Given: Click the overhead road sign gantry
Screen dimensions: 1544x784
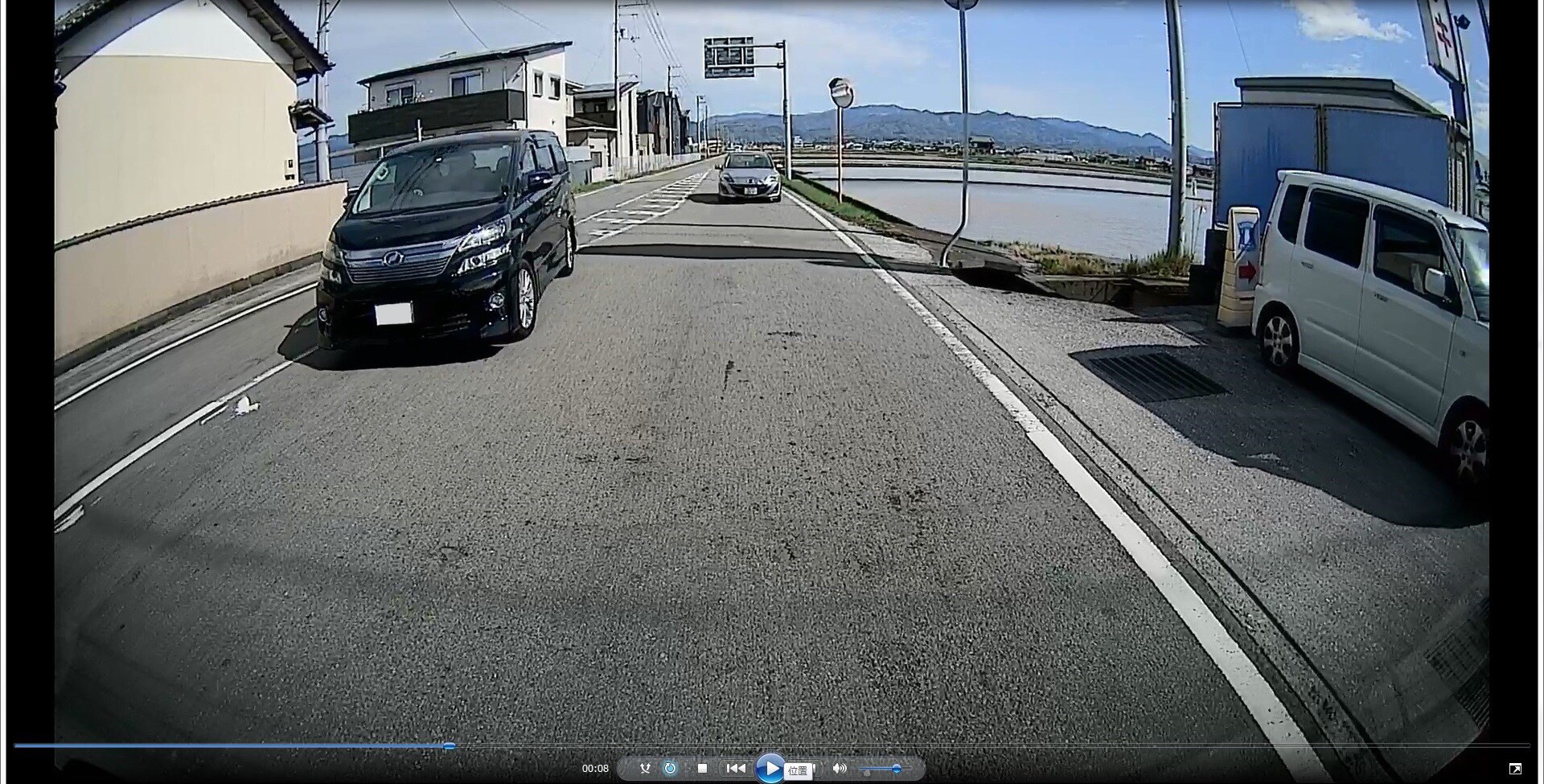Looking at the screenshot, I should pyautogui.click(x=729, y=57).
